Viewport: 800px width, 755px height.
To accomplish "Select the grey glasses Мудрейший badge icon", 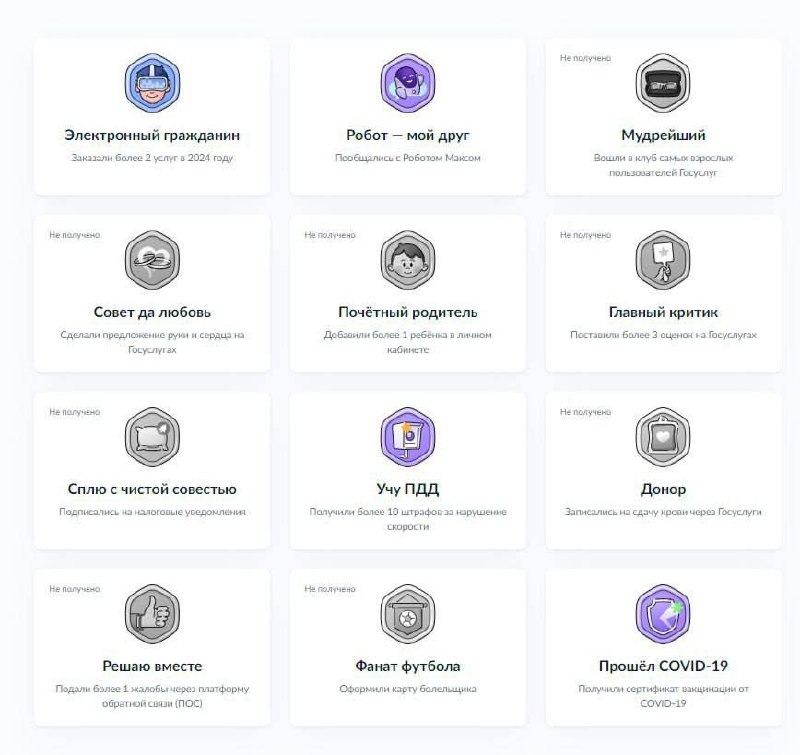I will click(x=663, y=83).
